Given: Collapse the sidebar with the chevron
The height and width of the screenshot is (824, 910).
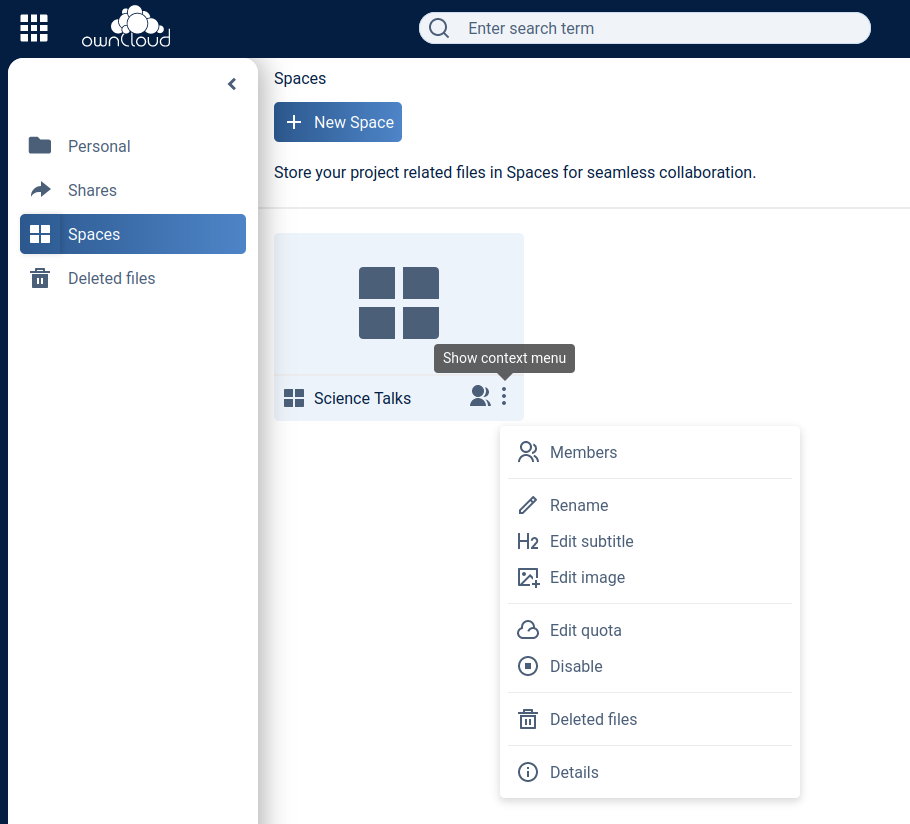Looking at the screenshot, I should (232, 84).
